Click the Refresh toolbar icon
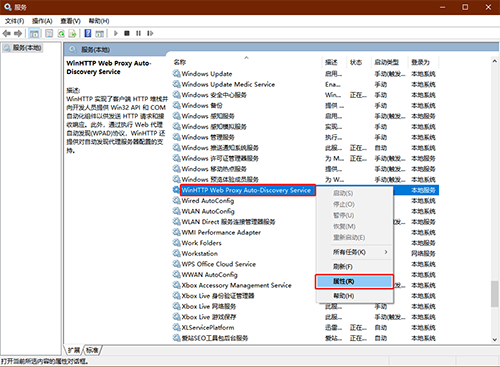 pyautogui.click(x=61, y=33)
